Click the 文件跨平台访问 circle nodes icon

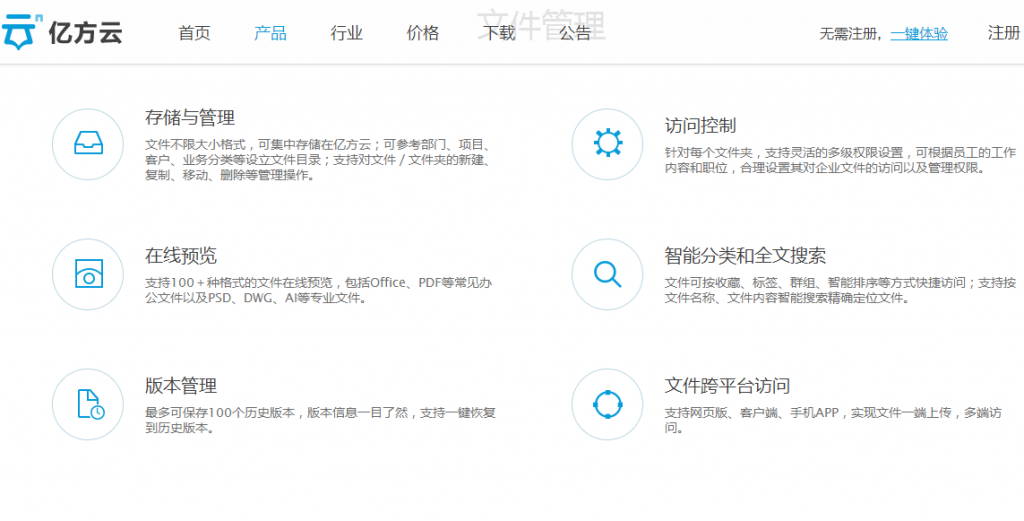tap(607, 404)
